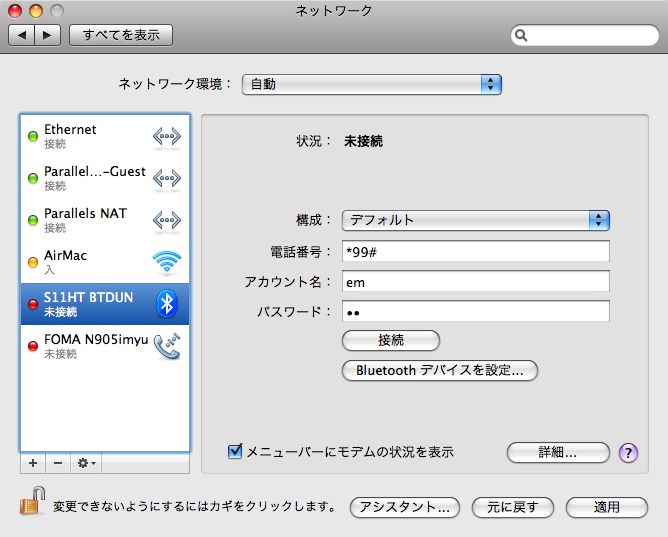Open the gear action menu below list

[87, 463]
